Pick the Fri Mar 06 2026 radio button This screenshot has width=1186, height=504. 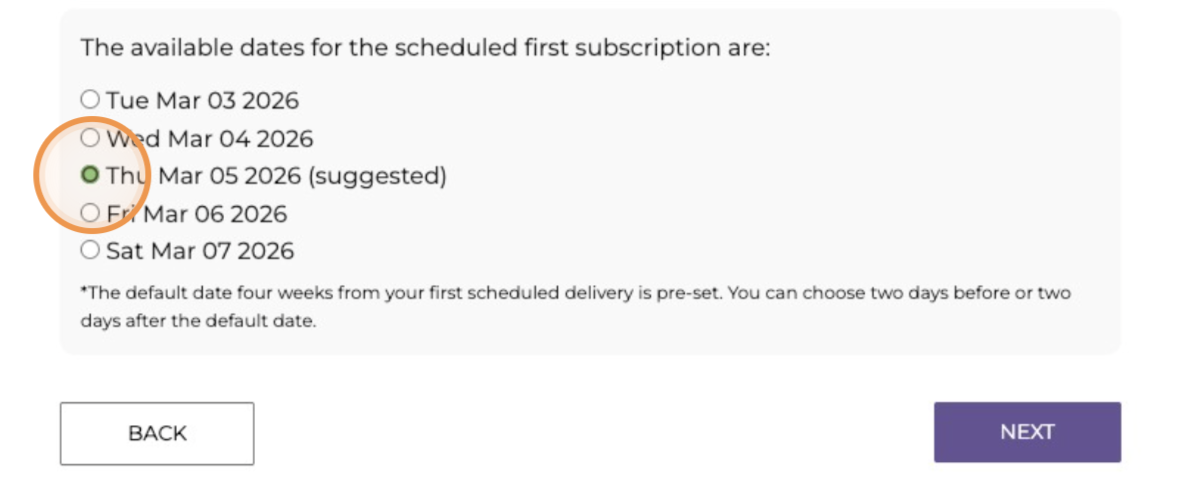[x=90, y=213]
